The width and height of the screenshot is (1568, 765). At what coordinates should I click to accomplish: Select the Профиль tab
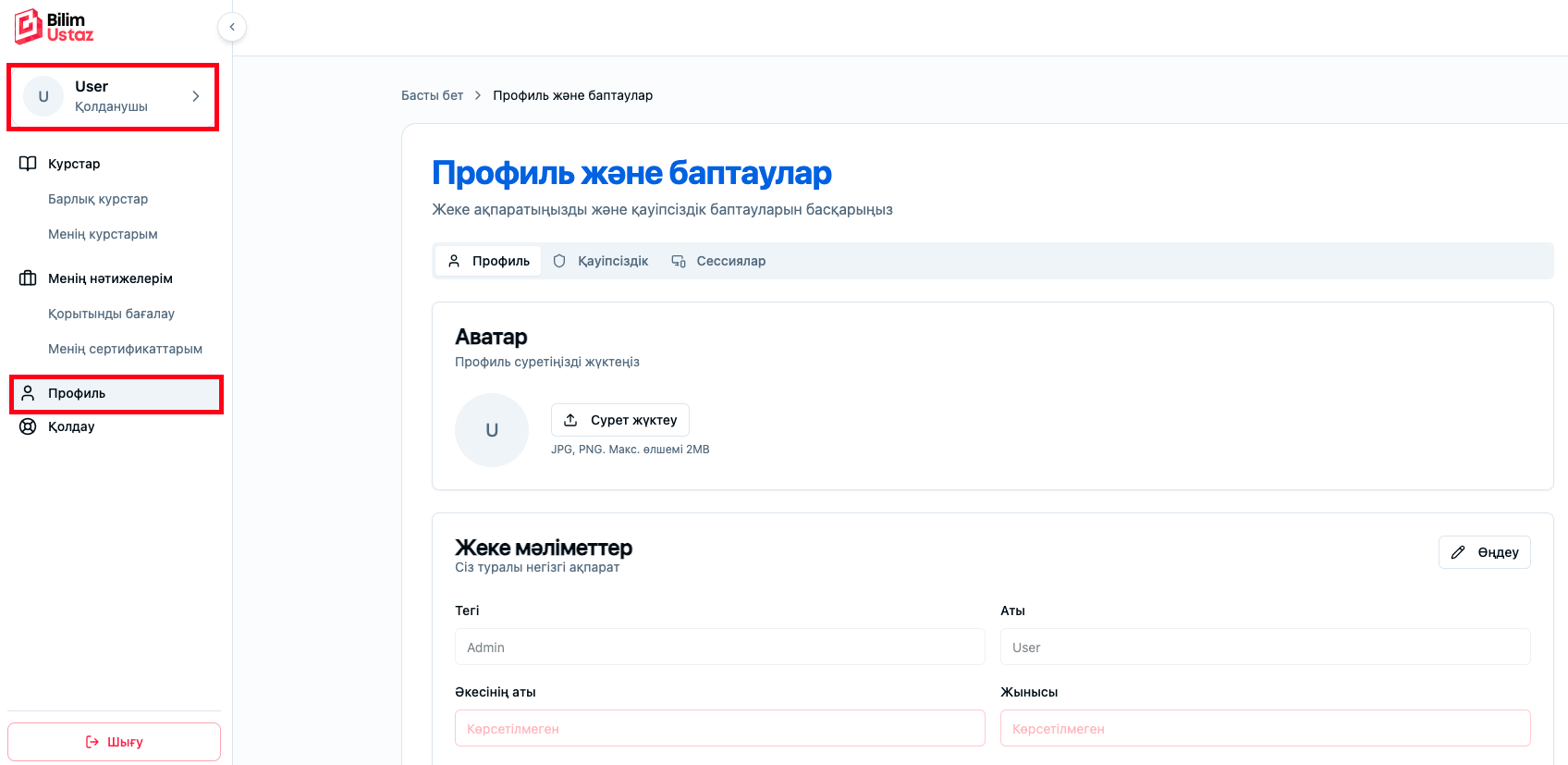pos(488,261)
